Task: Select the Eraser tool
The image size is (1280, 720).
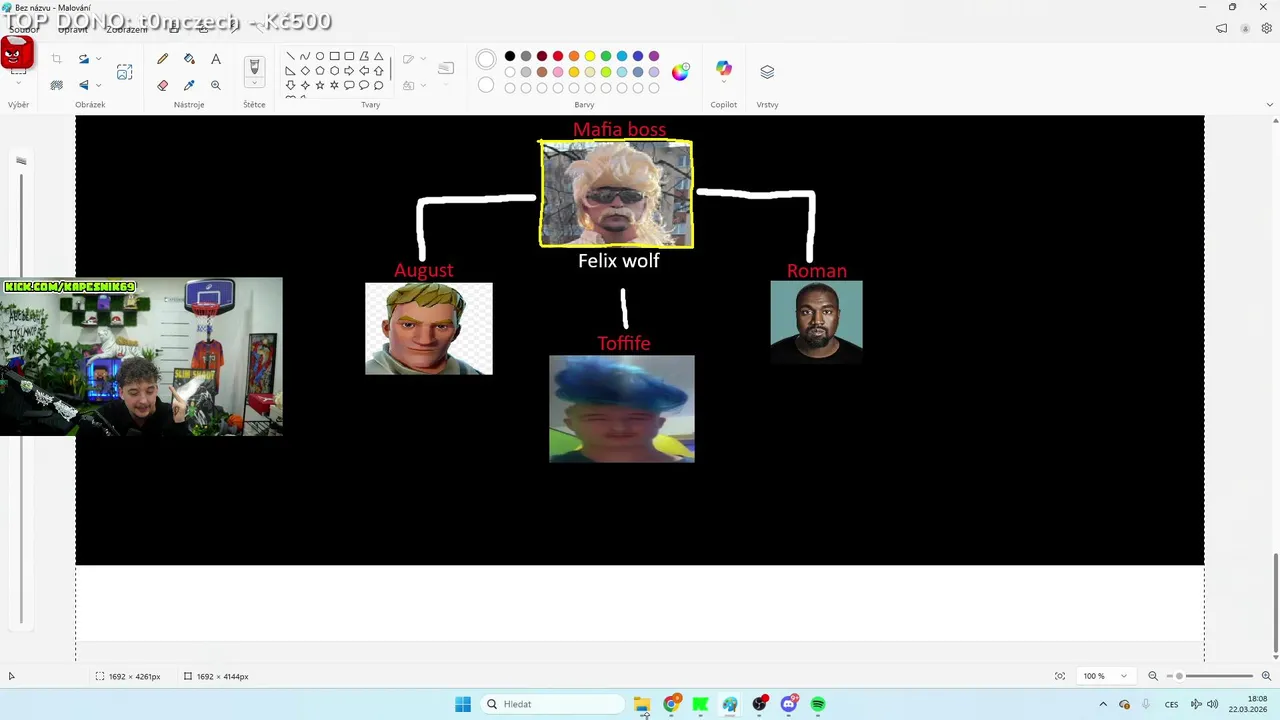Action: 162,85
